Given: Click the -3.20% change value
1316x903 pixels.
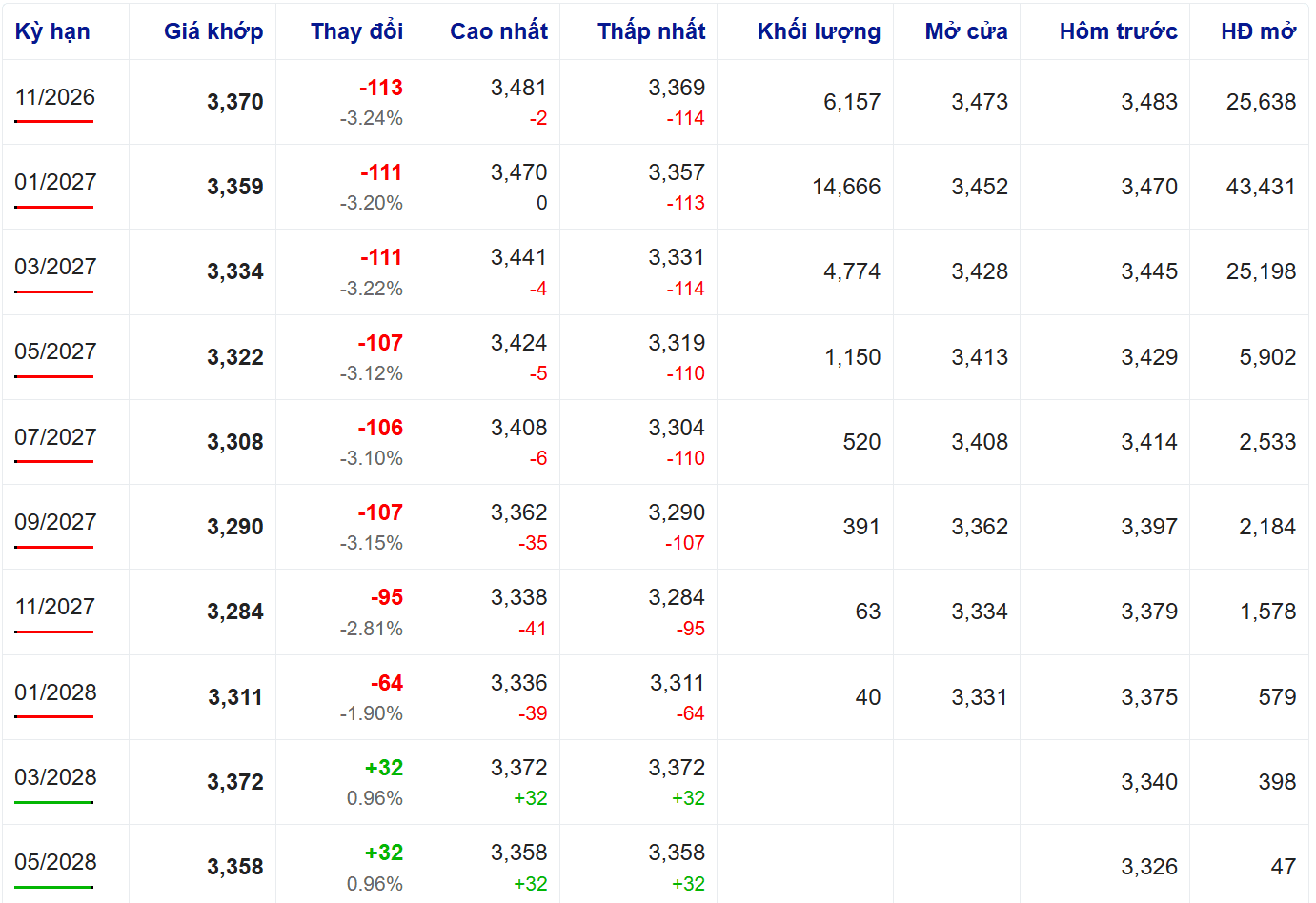Looking at the screenshot, I should pos(371,203).
